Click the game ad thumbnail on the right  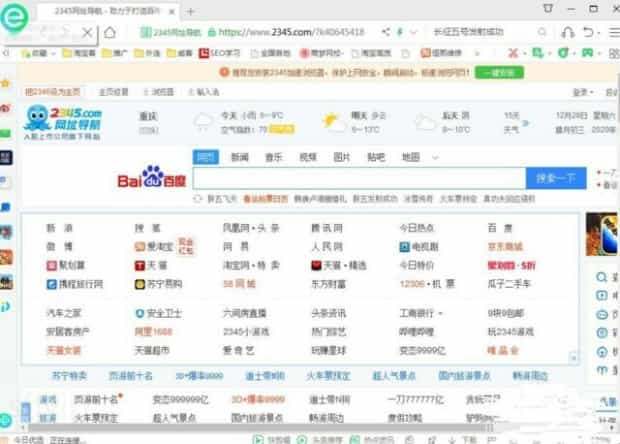(x=601, y=234)
